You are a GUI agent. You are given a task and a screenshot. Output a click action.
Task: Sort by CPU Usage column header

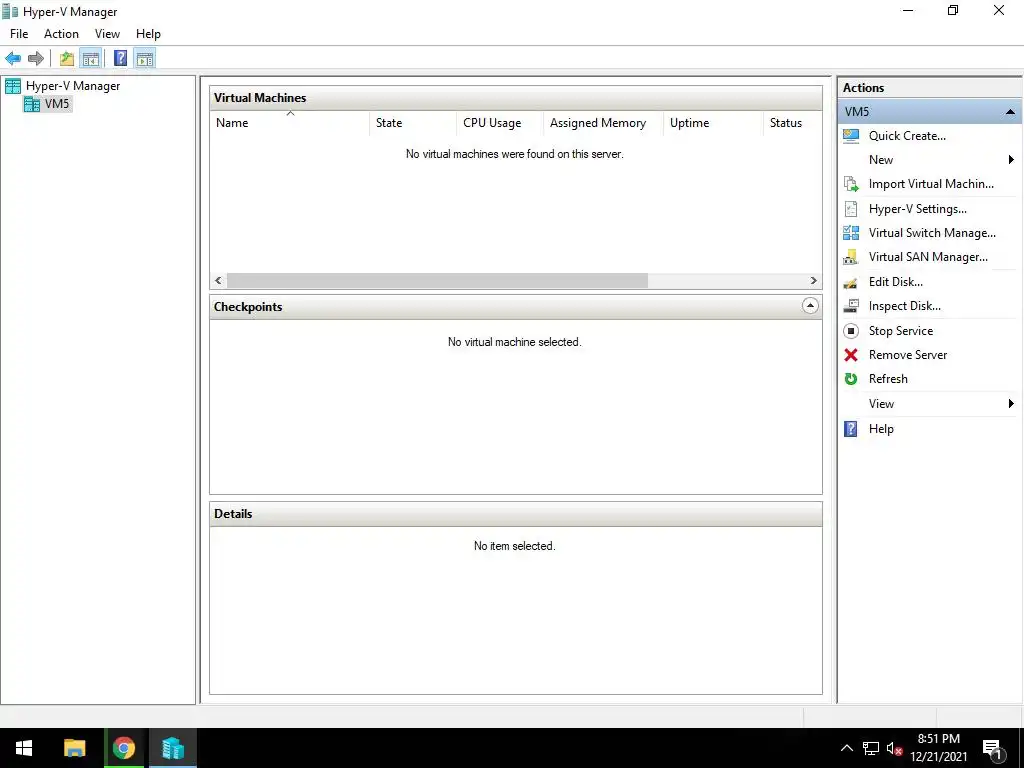tap(500, 123)
